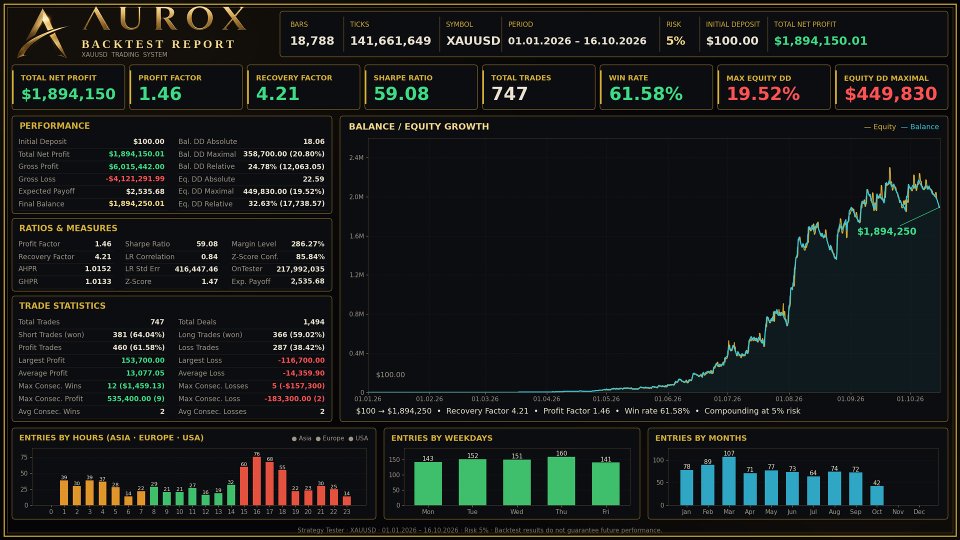Click the Jul bar showing 64 entries
The height and width of the screenshot is (540, 960).
pyautogui.click(x=813, y=491)
